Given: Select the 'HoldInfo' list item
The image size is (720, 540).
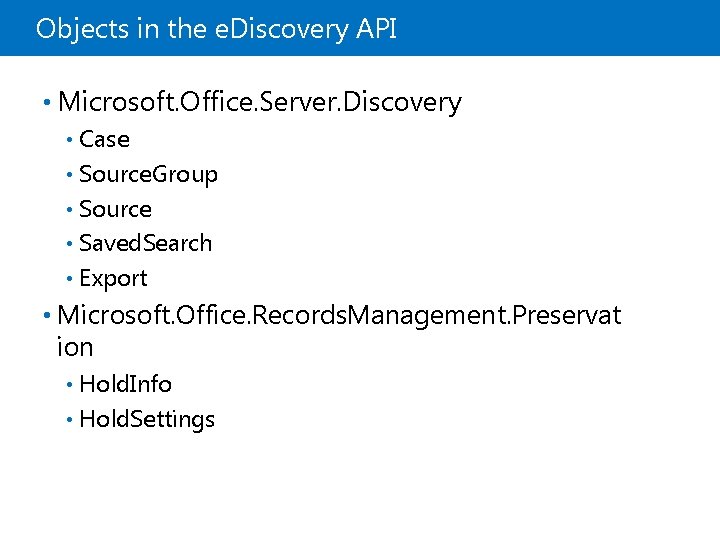Looking at the screenshot, I should coord(125,384).
